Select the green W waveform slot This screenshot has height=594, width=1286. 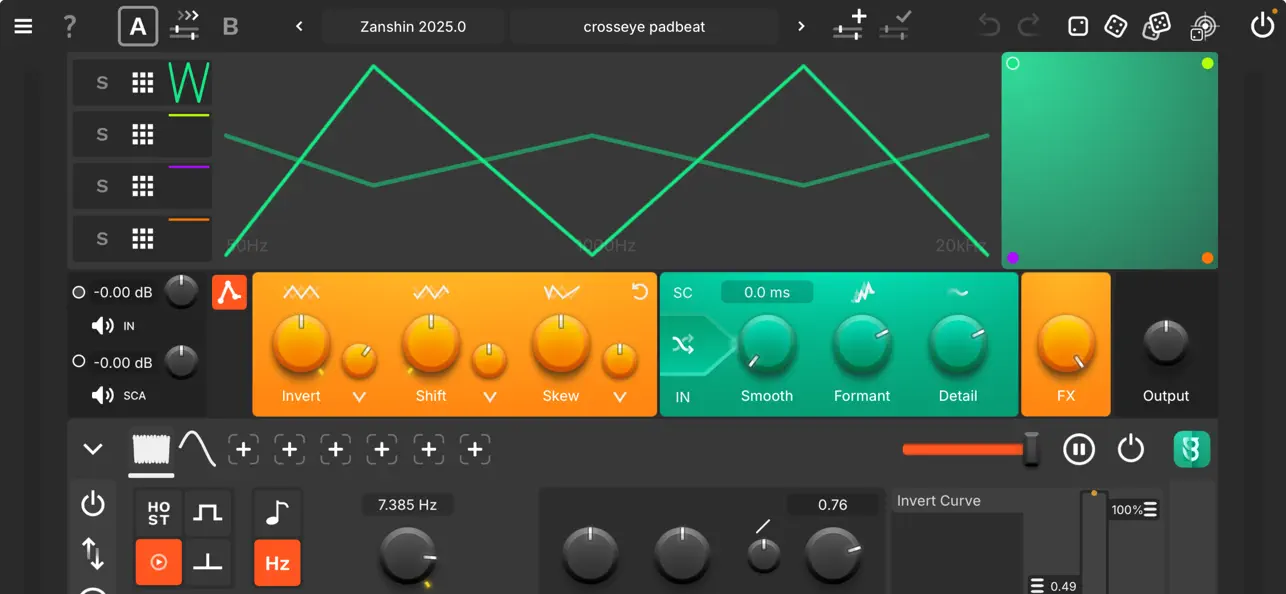coord(189,82)
